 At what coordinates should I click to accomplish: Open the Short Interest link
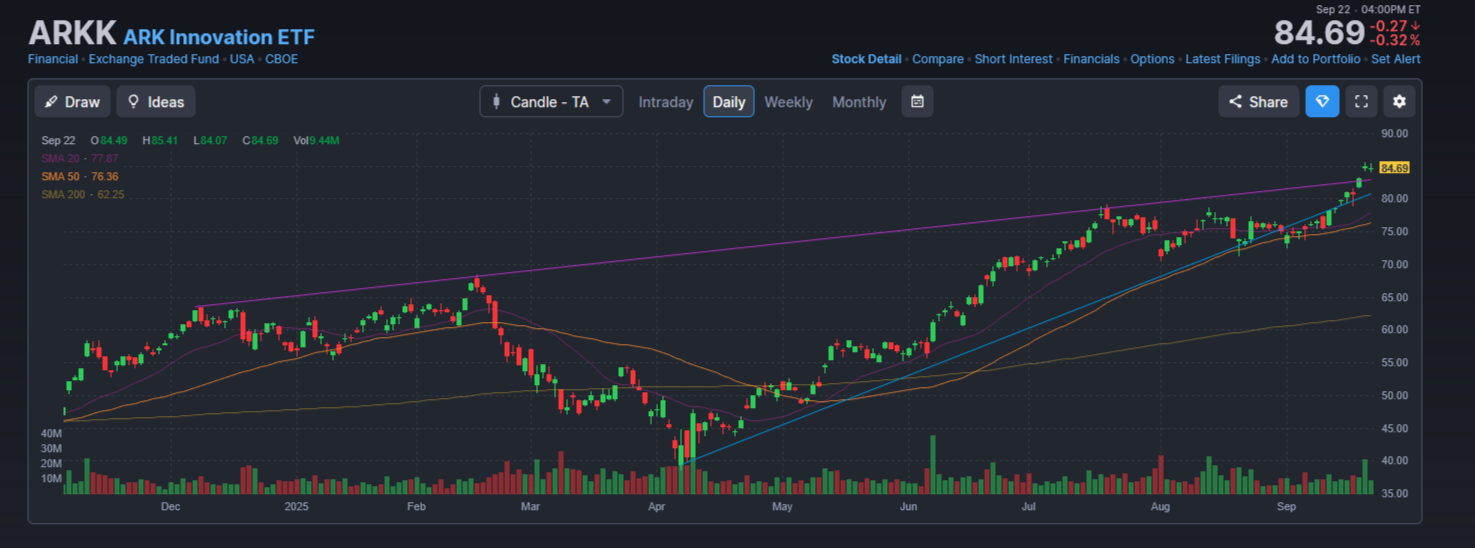click(x=1013, y=59)
